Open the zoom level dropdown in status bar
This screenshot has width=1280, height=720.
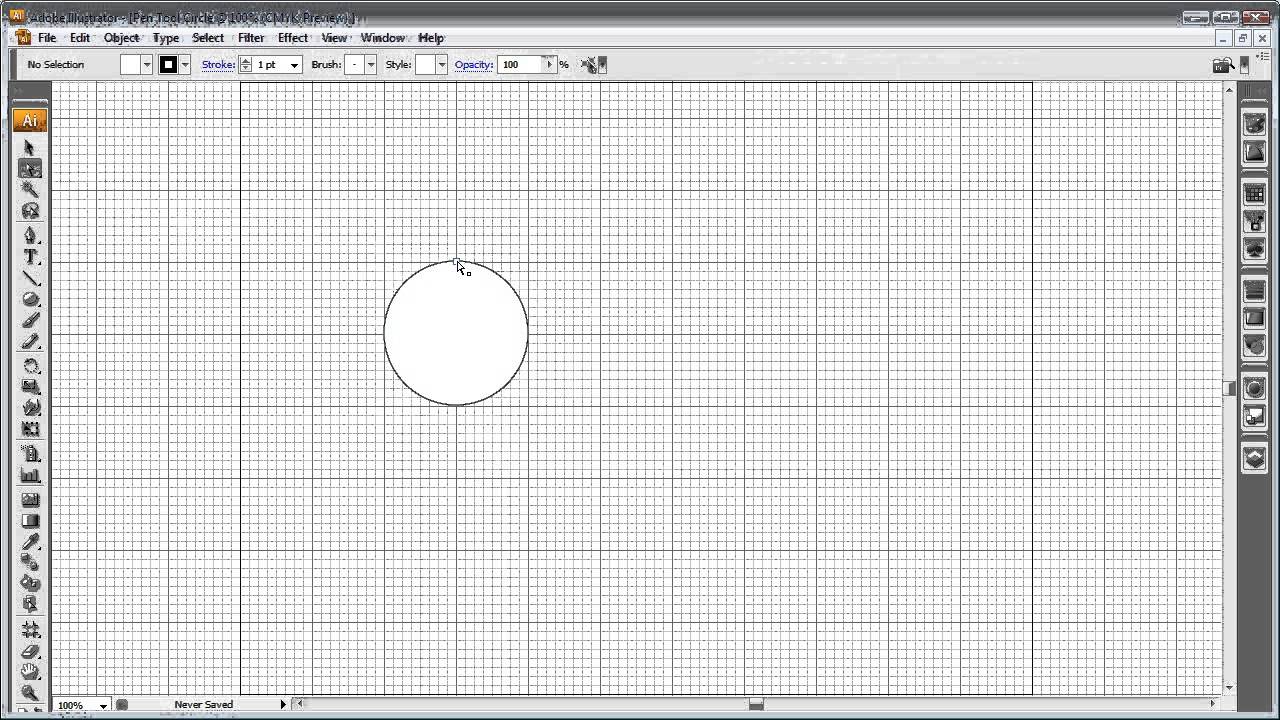tap(103, 706)
